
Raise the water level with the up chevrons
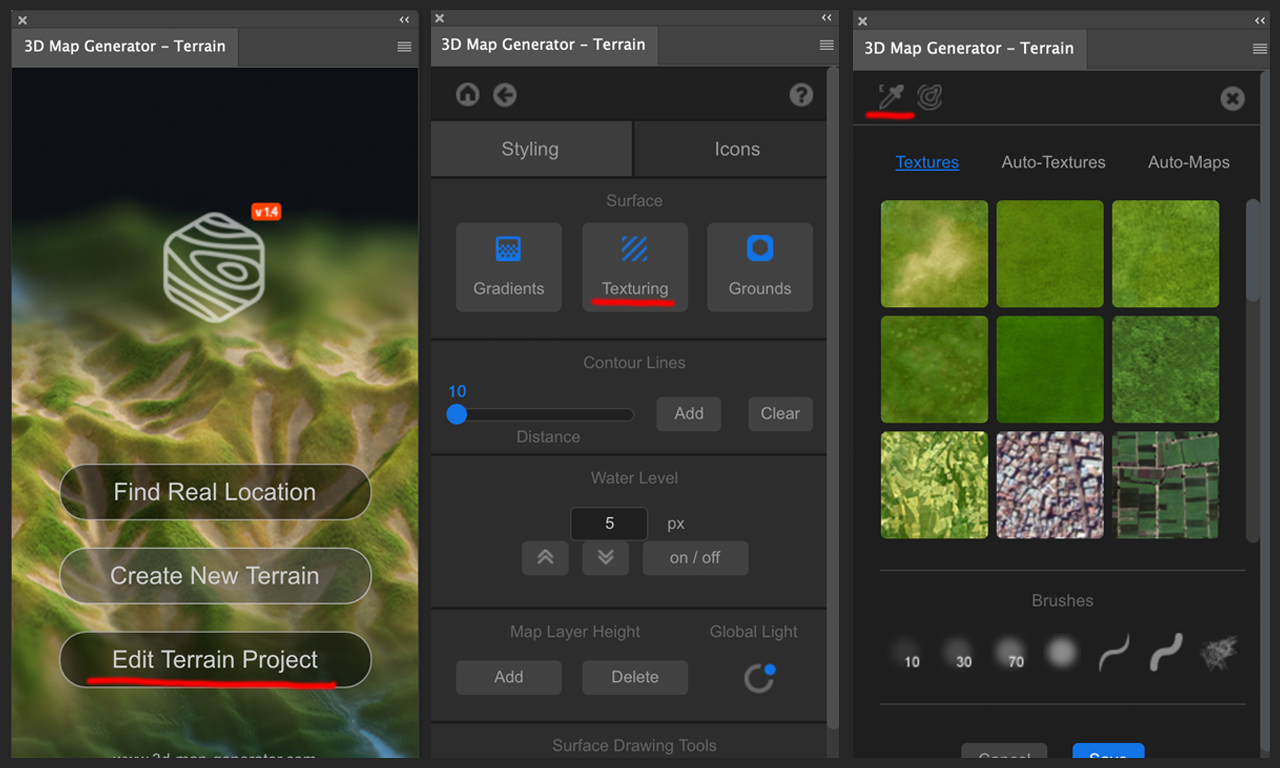[545, 558]
